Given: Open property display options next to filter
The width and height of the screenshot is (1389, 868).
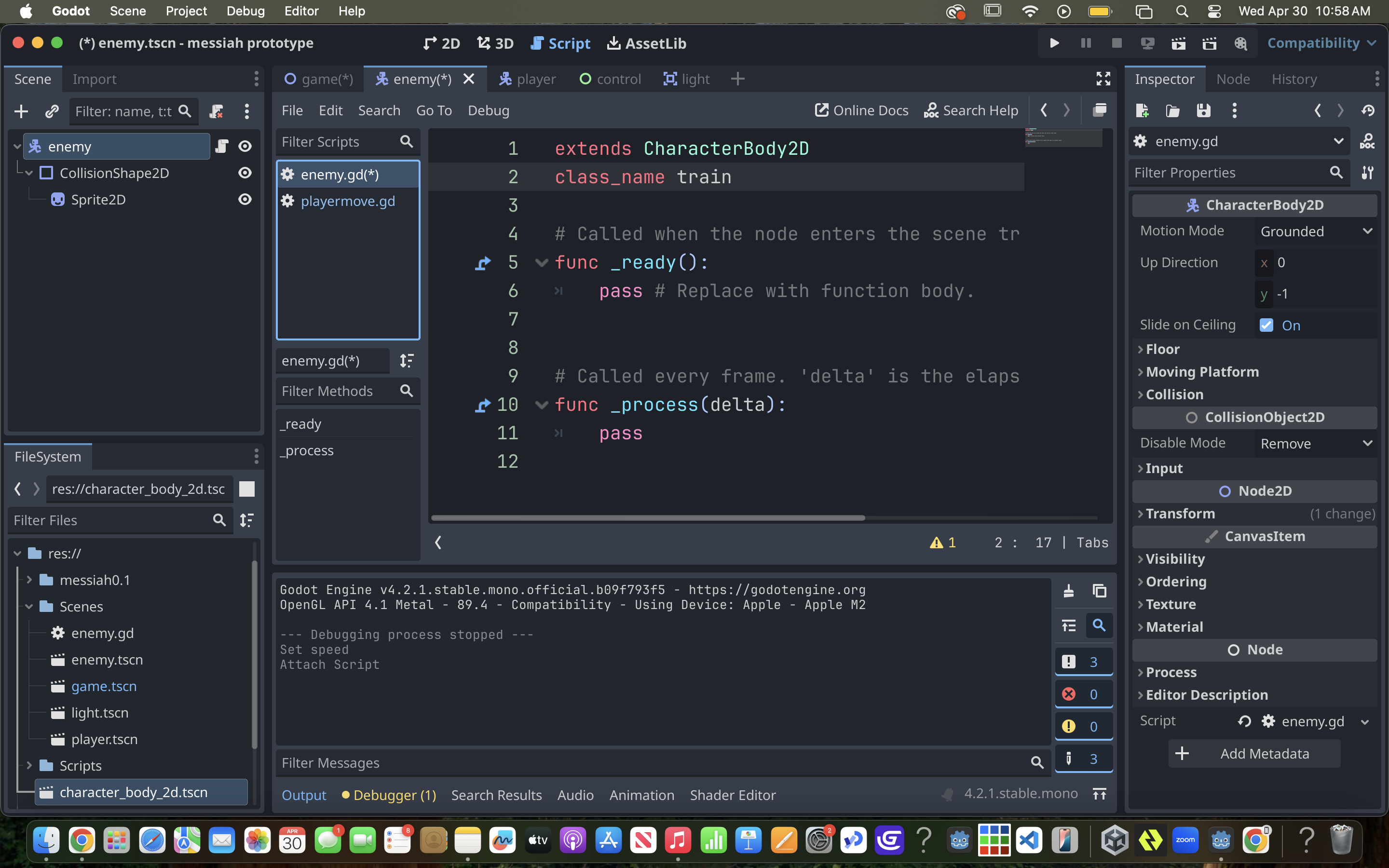Looking at the screenshot, I should [1367, 172].
